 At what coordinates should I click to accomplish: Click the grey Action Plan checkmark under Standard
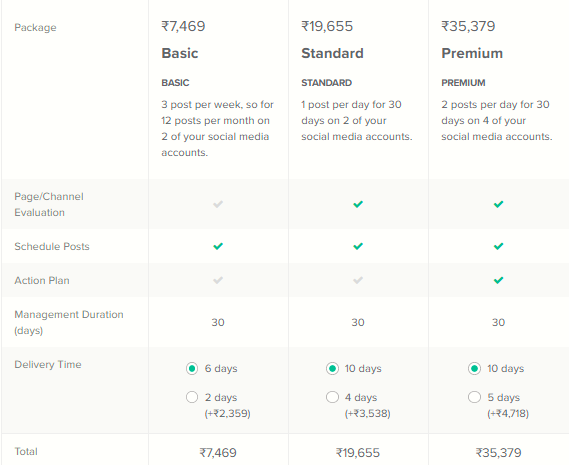pos(358,280)
